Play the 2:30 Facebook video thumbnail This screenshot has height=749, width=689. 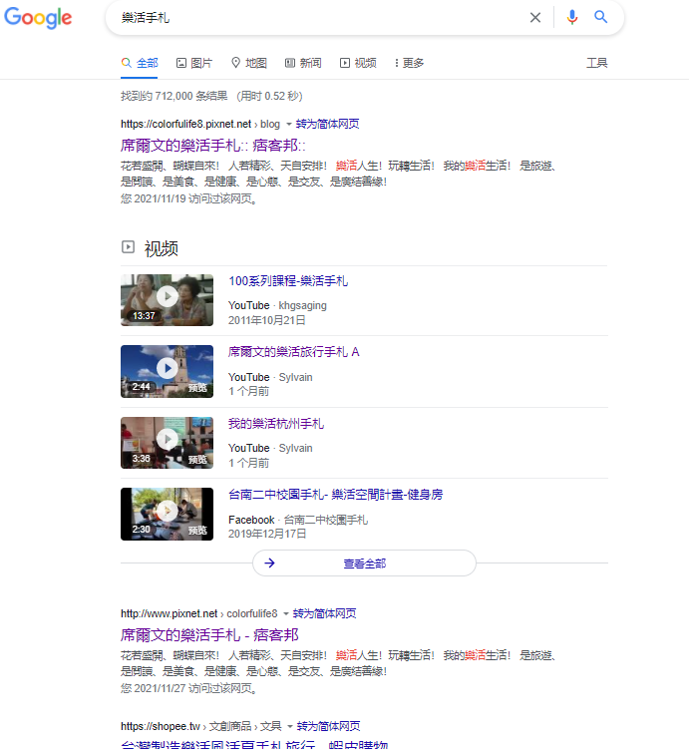point(167,514)
